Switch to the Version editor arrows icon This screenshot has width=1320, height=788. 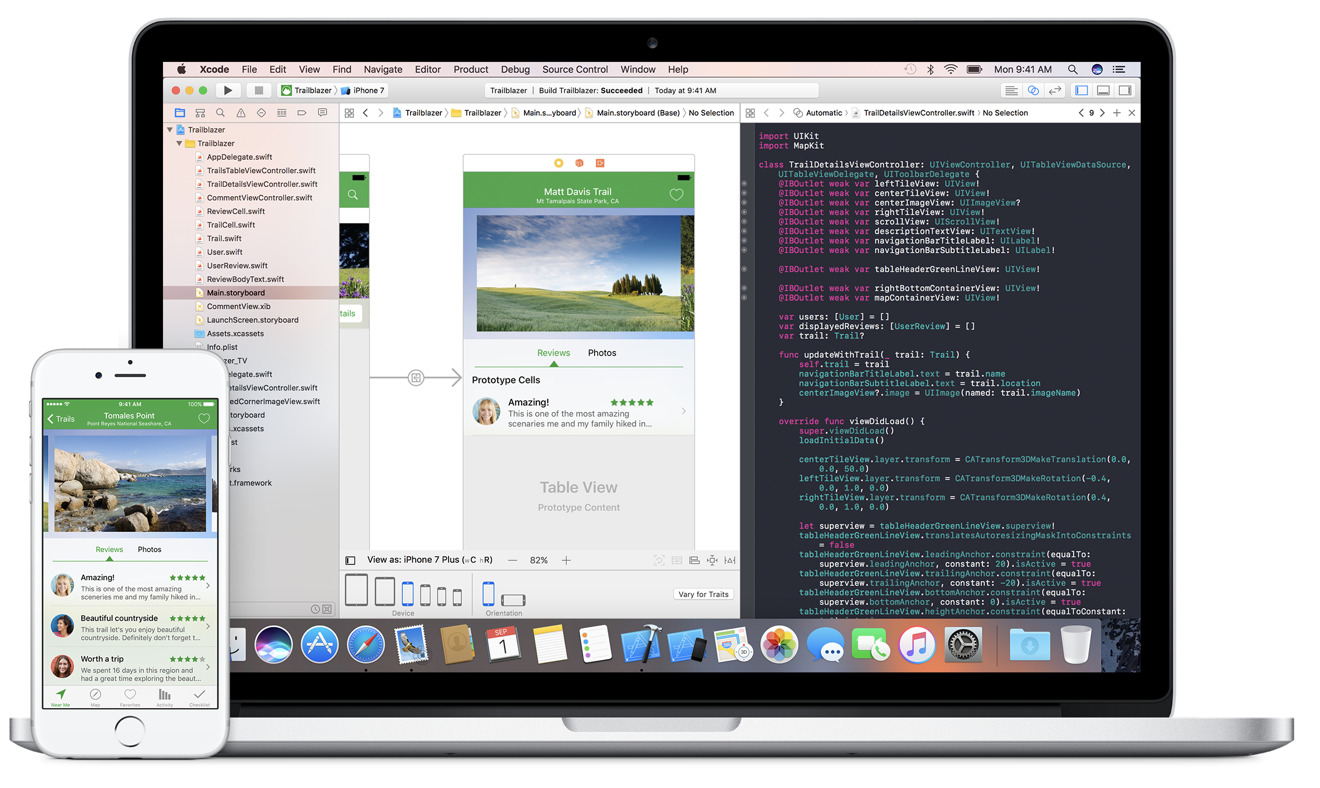click(x=1054, y=90)
